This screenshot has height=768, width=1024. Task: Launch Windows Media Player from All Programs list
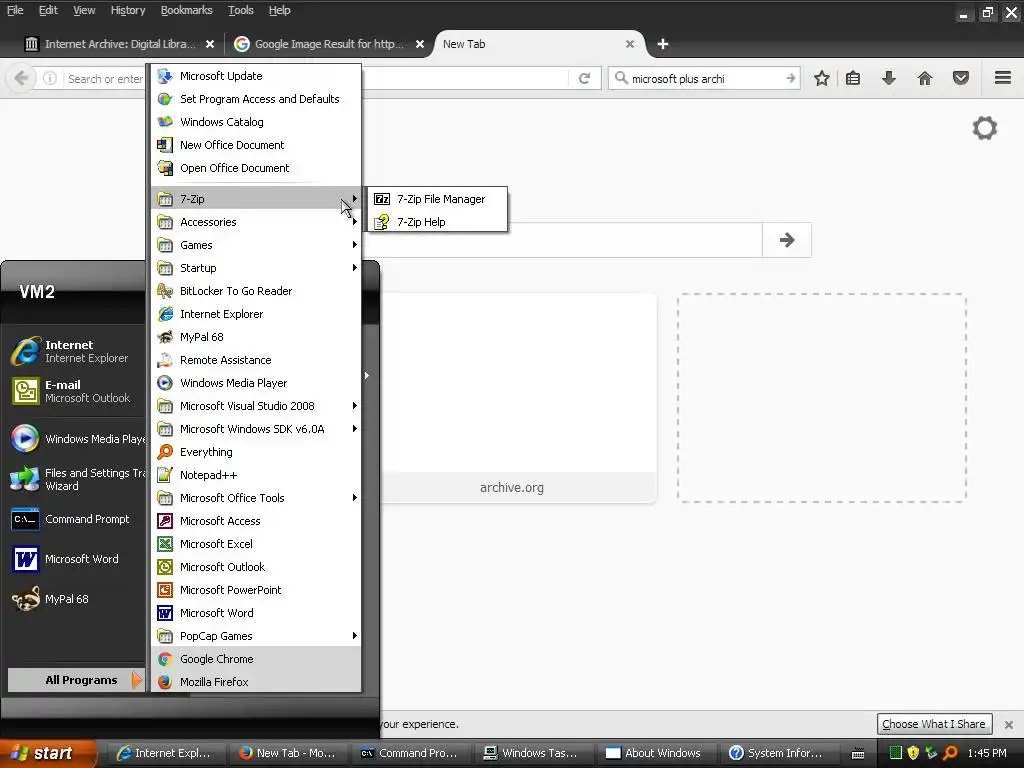pyautogui.click(x=256, y=383)
